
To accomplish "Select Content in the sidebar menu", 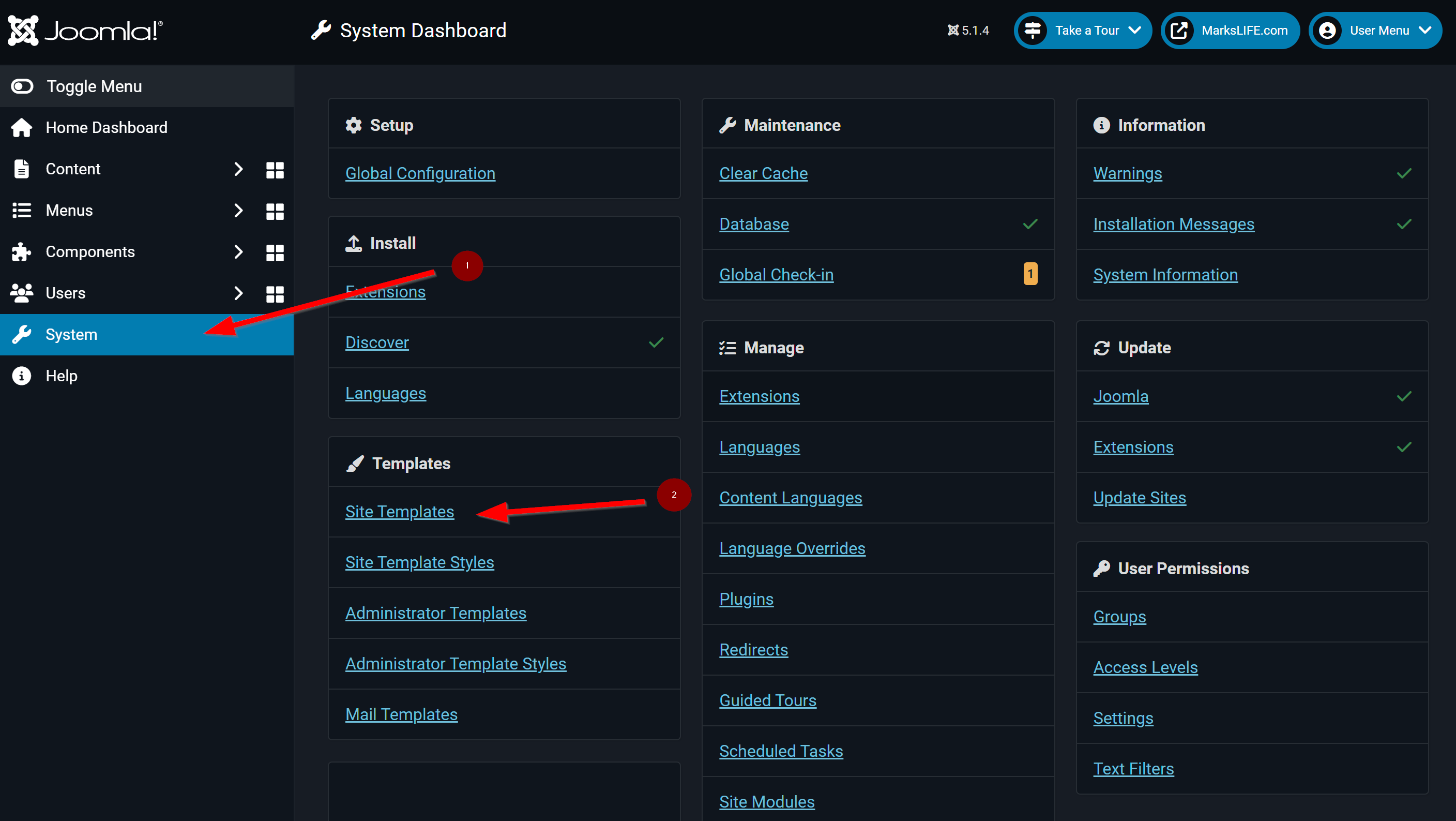I will (x=73, y=169).
